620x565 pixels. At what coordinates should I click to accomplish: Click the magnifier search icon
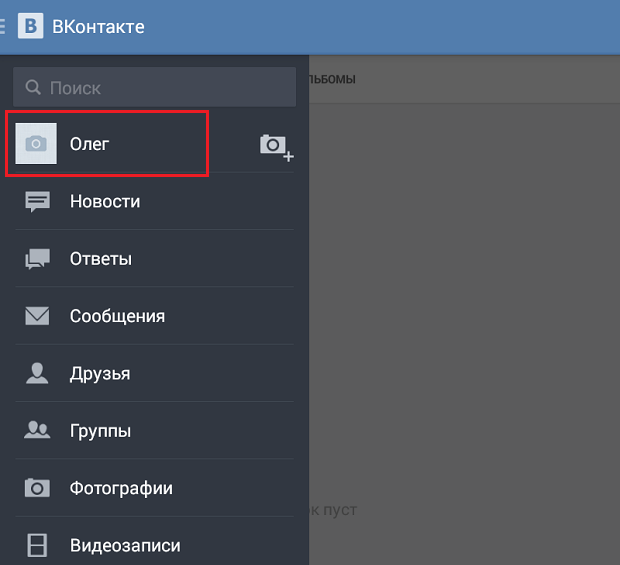click(x=33, y=87)
